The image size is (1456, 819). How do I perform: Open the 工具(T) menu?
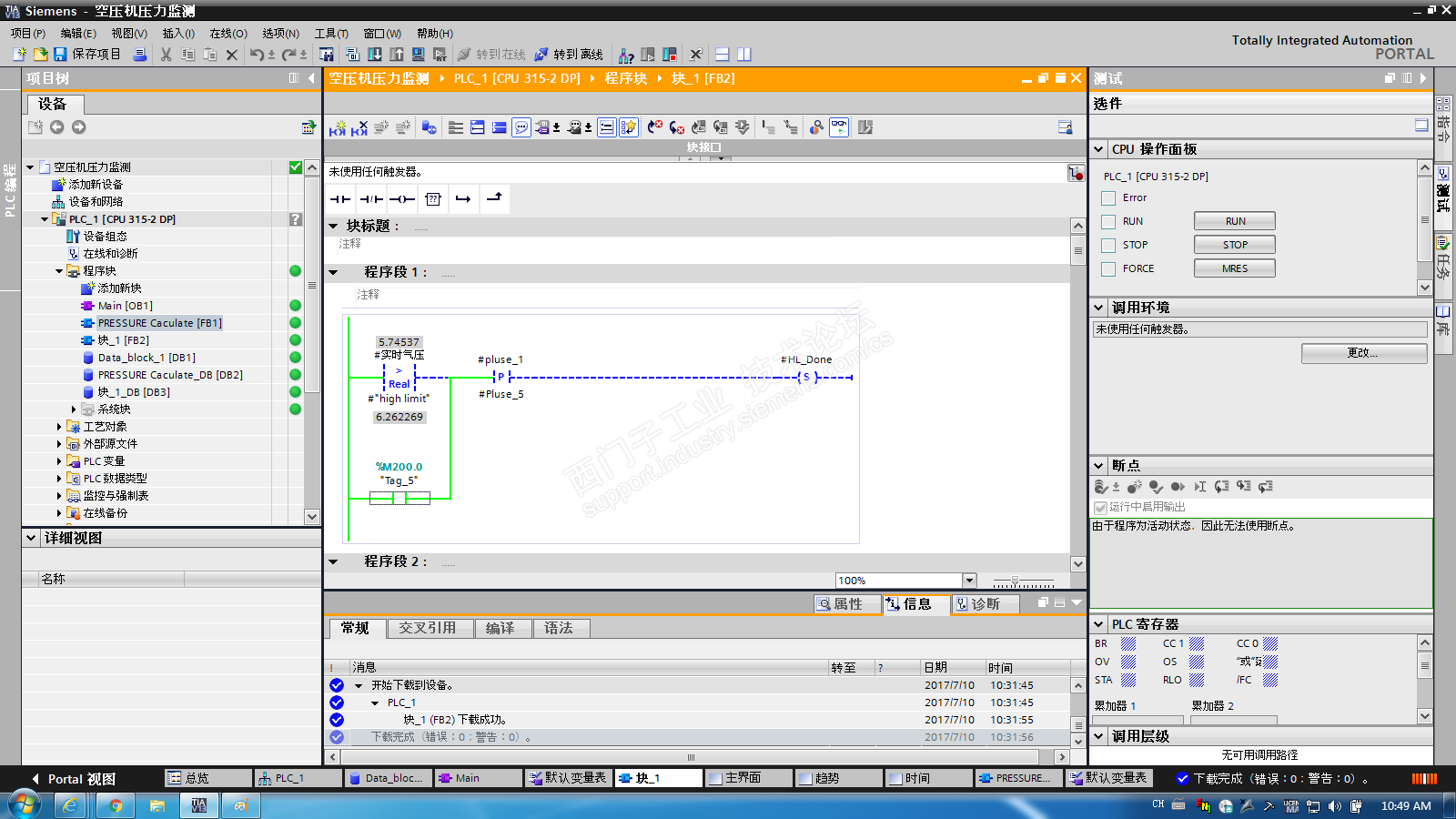point(331,33)
